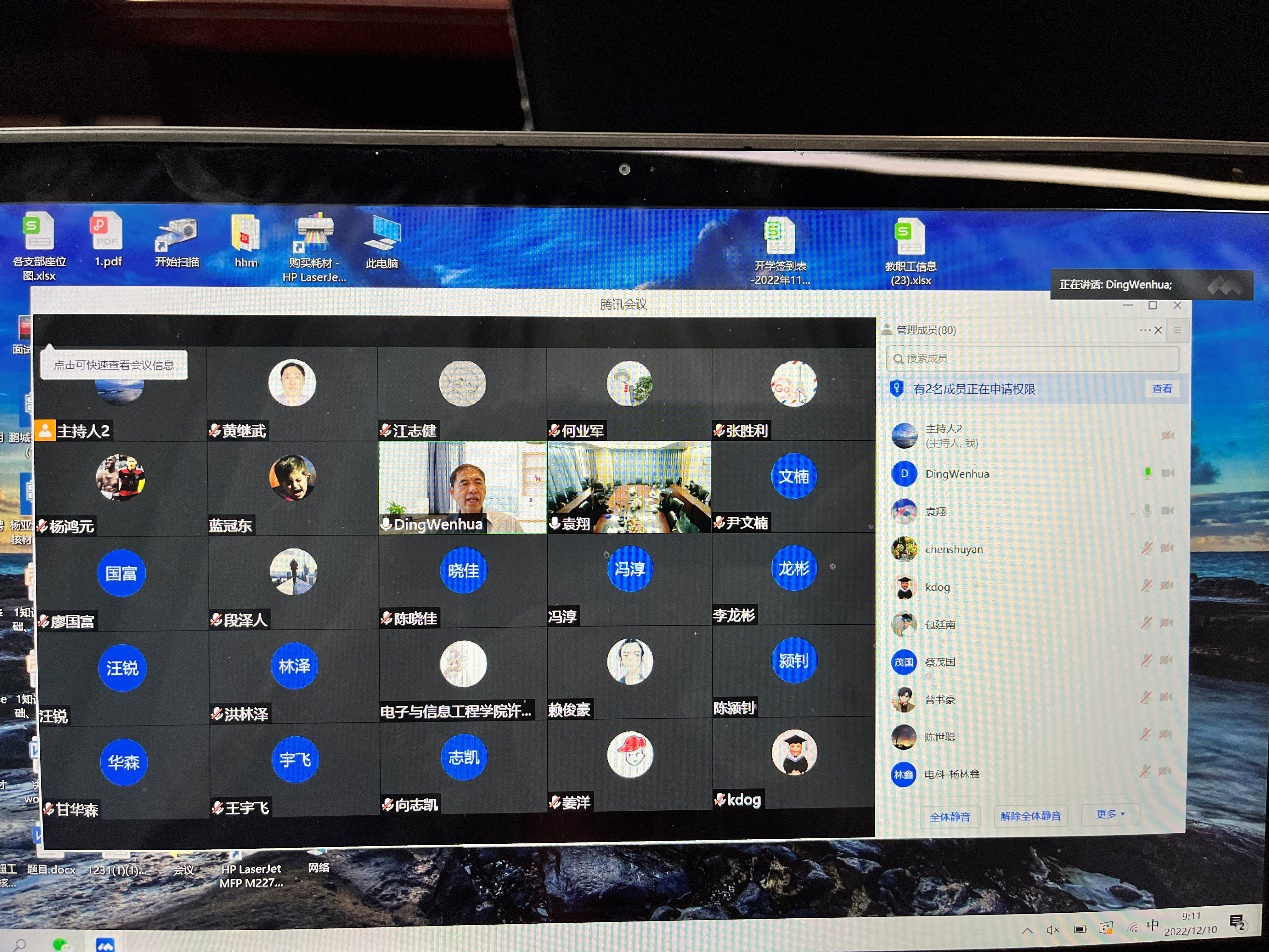Click the hamburger menu icon in members panel
The height and width of the screenshot is (952, 1269).
tap(1178, 330)
